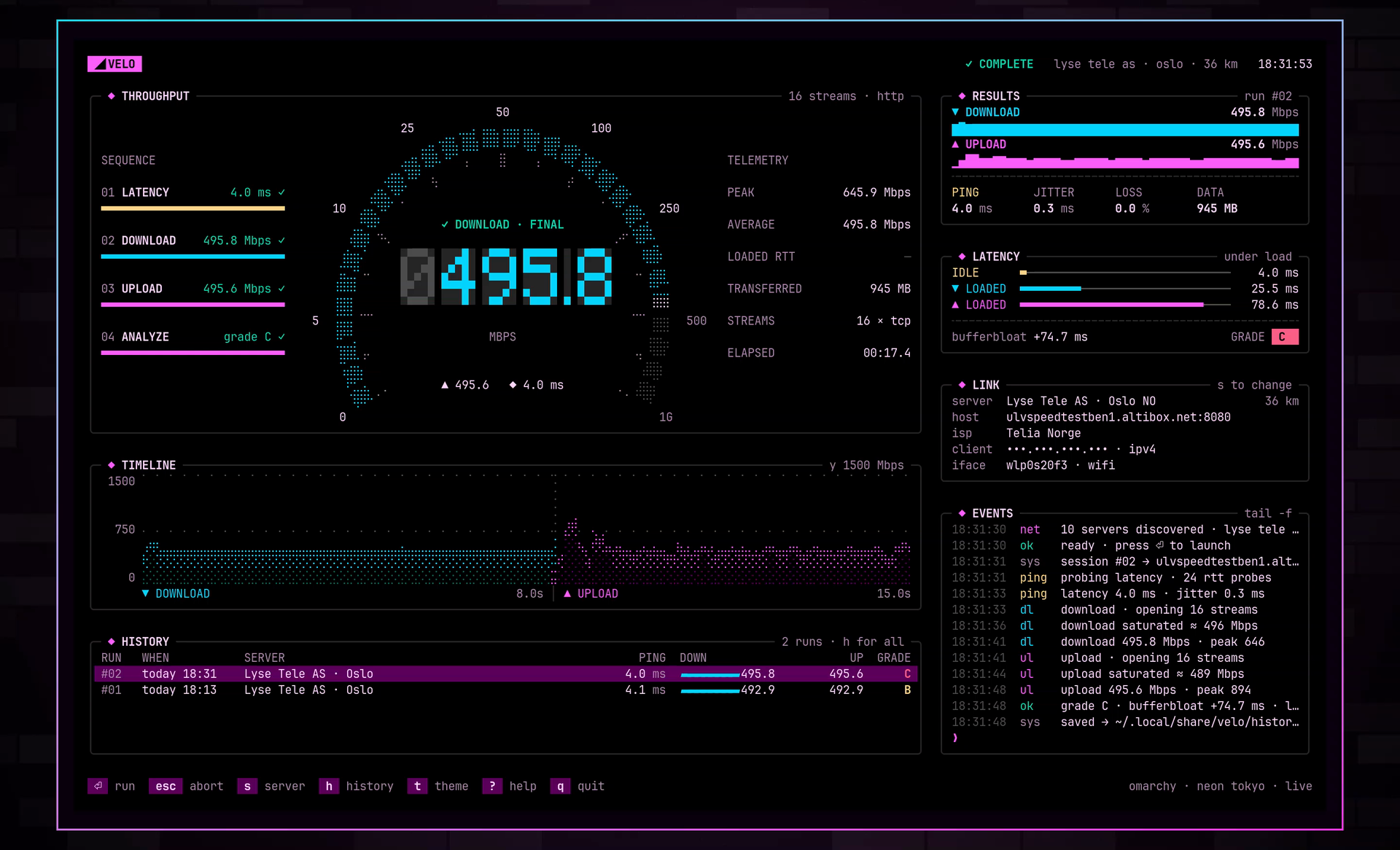Viewport: 1400px width, 850px height.
Task: Click the checkmark next to DOWNLOAD · FINAL
Action: coord(445,225)
